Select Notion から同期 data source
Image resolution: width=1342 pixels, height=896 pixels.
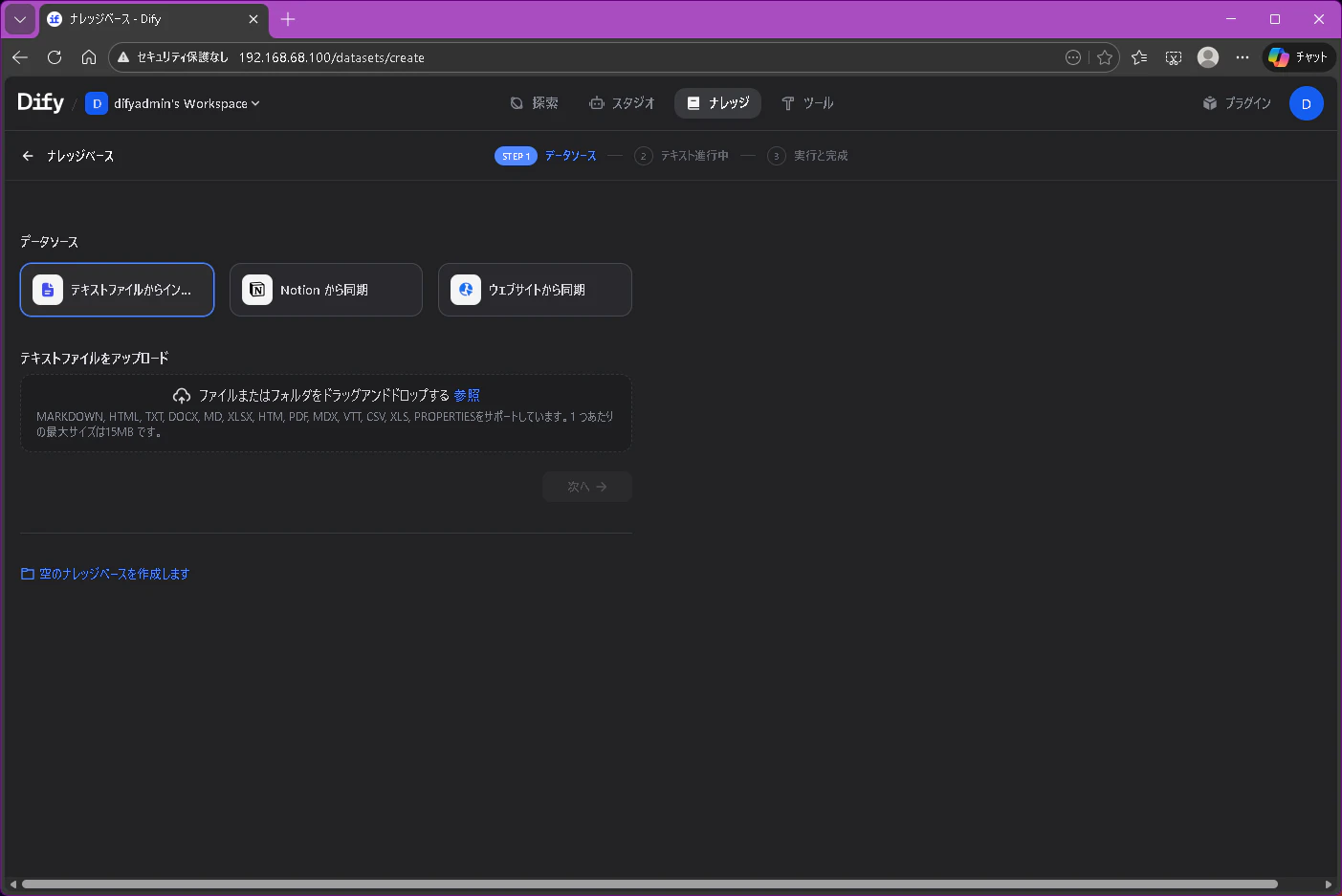(326, 290)
